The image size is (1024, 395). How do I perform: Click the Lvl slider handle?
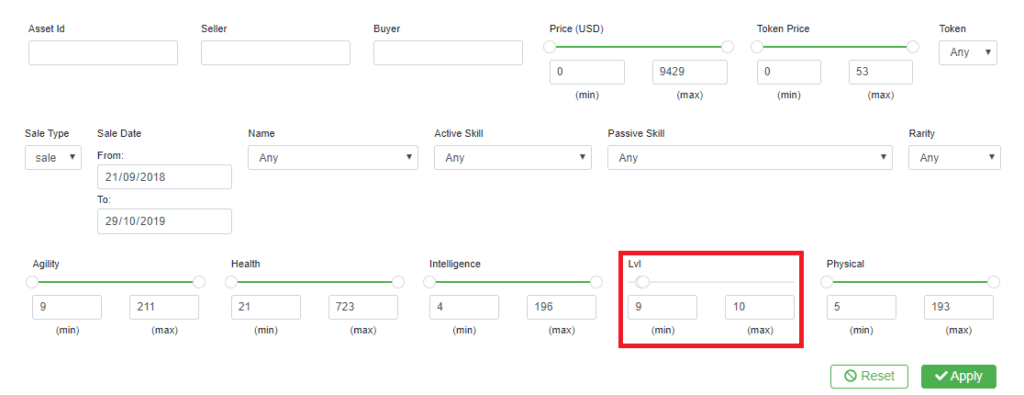click(x=643, y=282)
